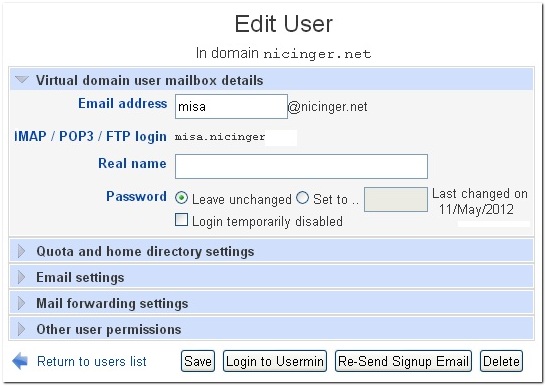Expand Mail forwarding settings arrow
The image size is (546, 386).
[21, 303]
